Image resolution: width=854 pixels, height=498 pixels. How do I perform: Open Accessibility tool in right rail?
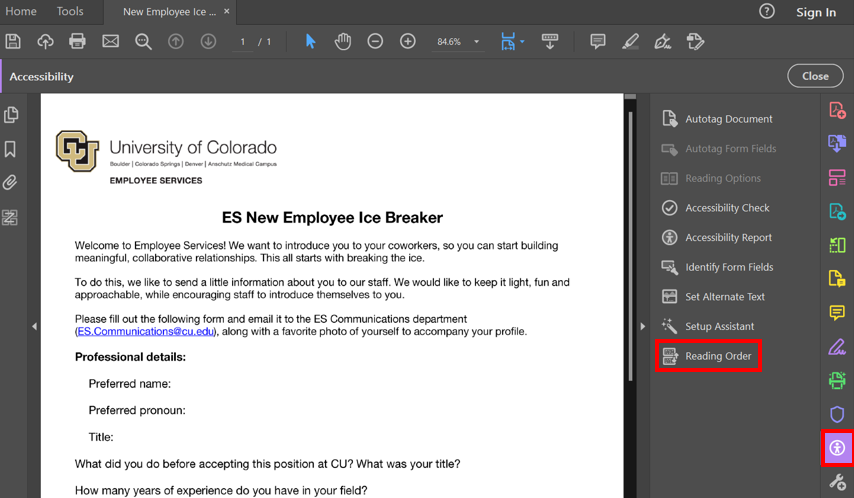(837, 448)
